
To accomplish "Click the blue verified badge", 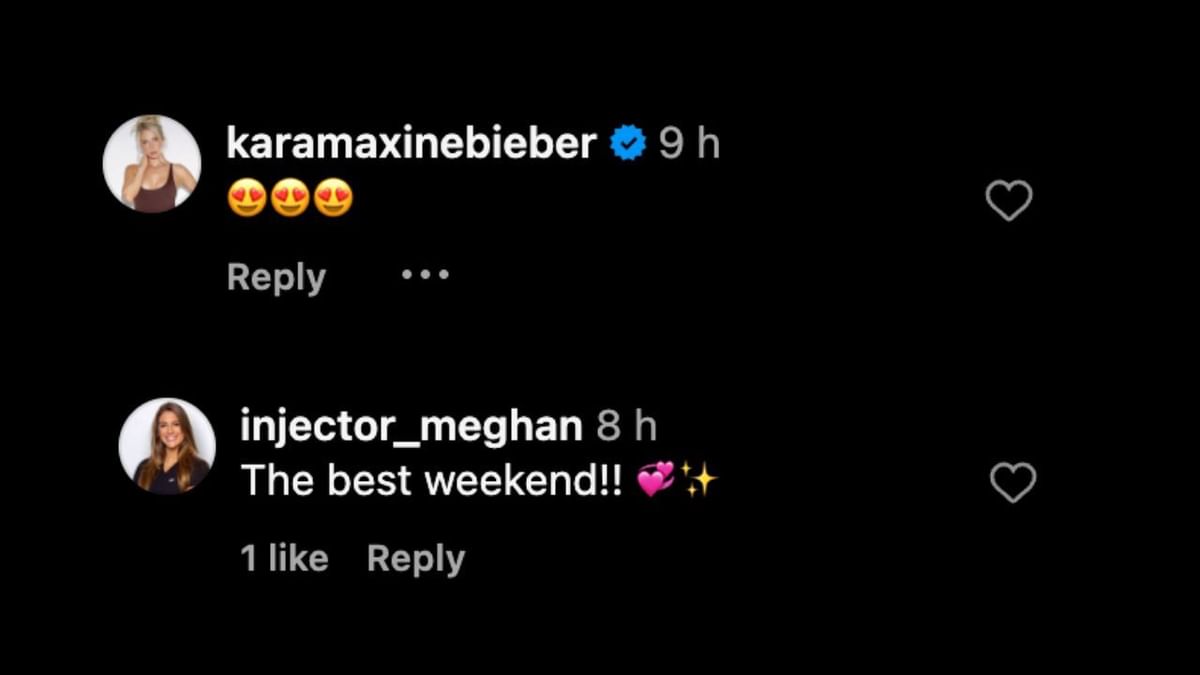I will 627,145.
